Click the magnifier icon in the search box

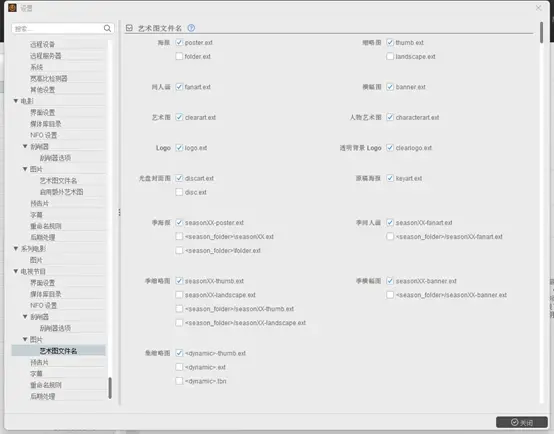click(x=107, y=28)
